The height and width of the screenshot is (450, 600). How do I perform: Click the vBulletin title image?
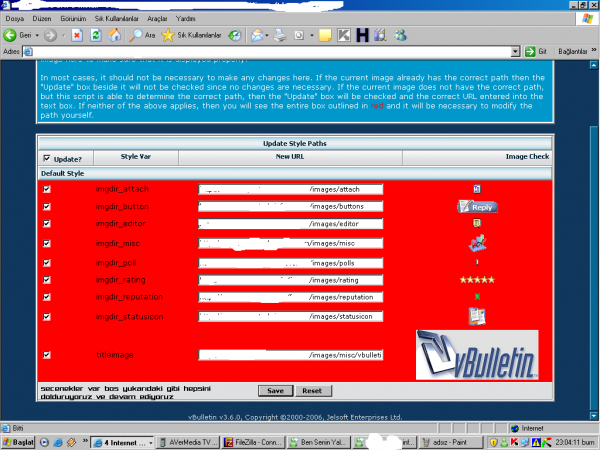coord(477,355)
